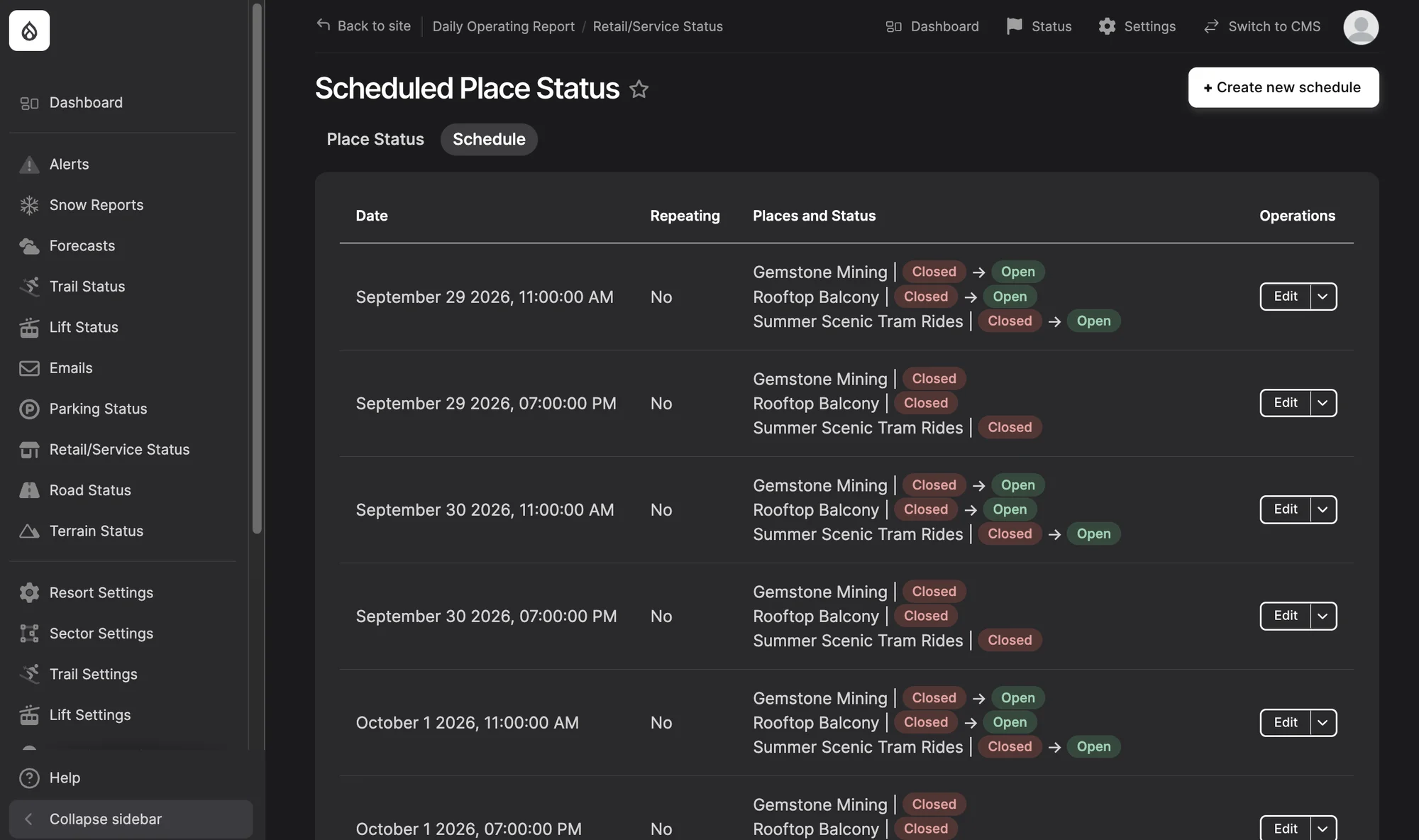Viewport: 1419px width, 840px height.
Task: Open the user avatar menu
Action: click(1361, 27)
